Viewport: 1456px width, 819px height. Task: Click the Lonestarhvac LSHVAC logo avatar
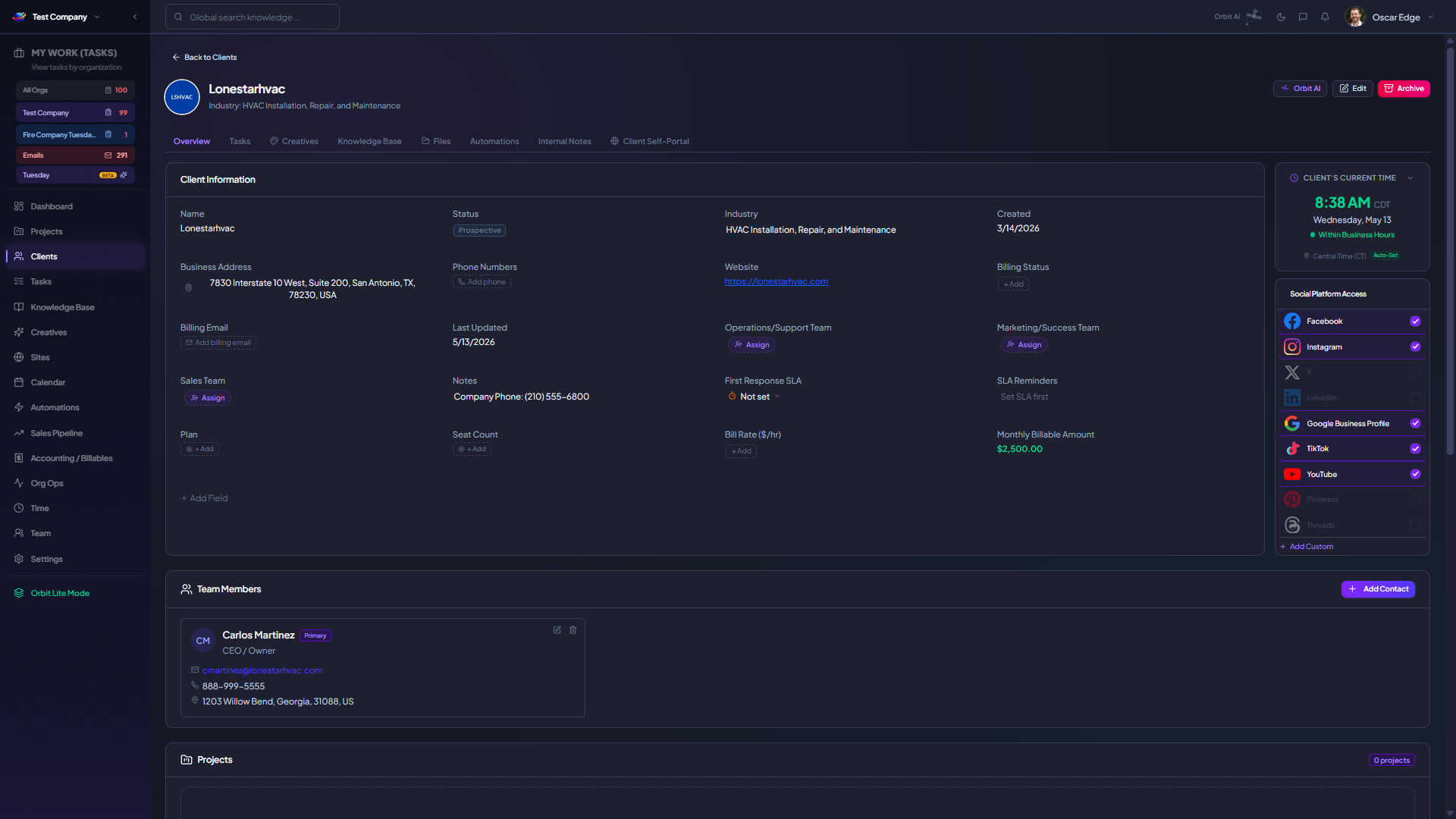click(182, 97)
